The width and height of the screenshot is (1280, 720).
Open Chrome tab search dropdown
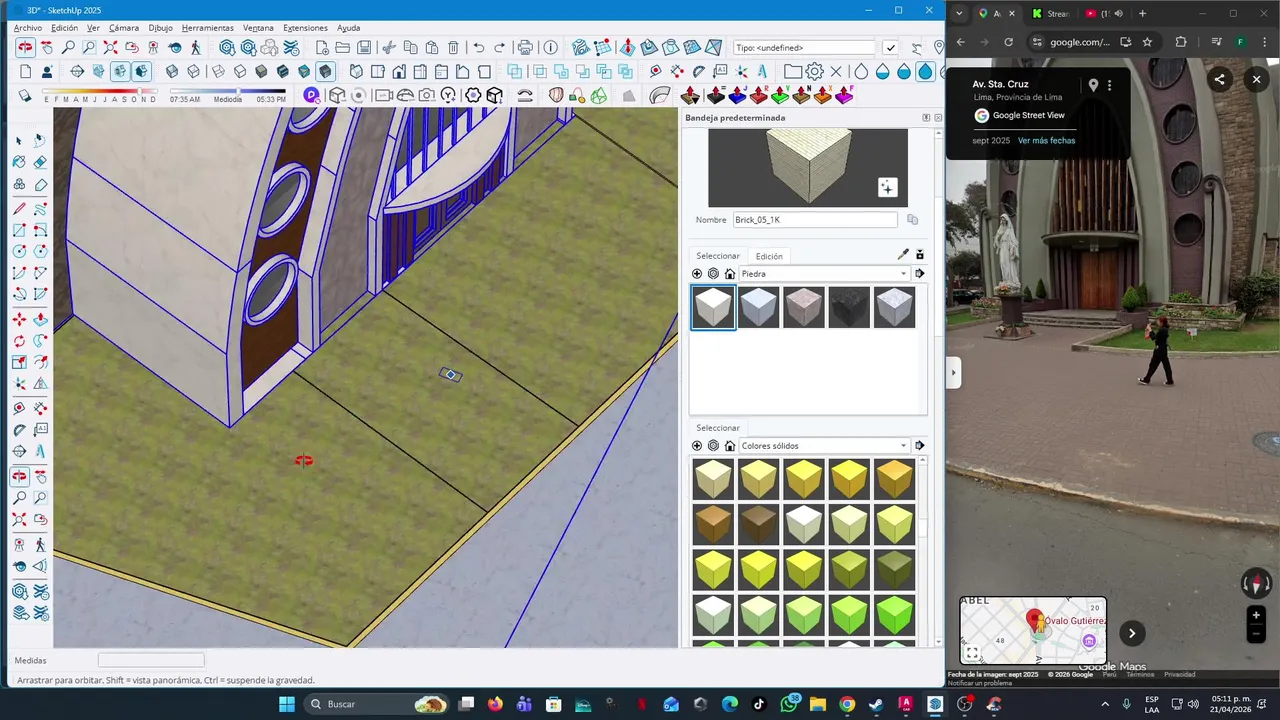point(960,13)
